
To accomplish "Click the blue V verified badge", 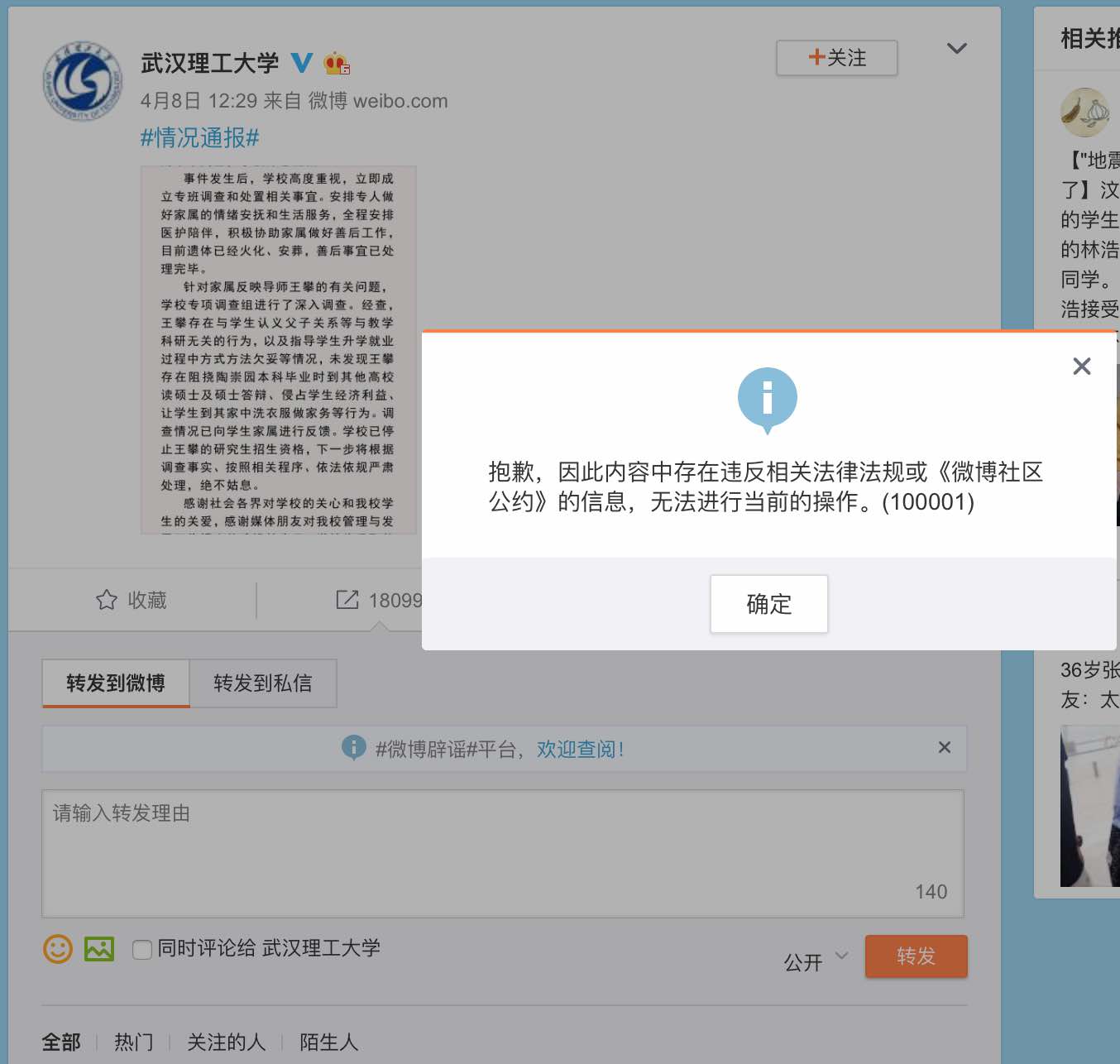I will 302,63.
